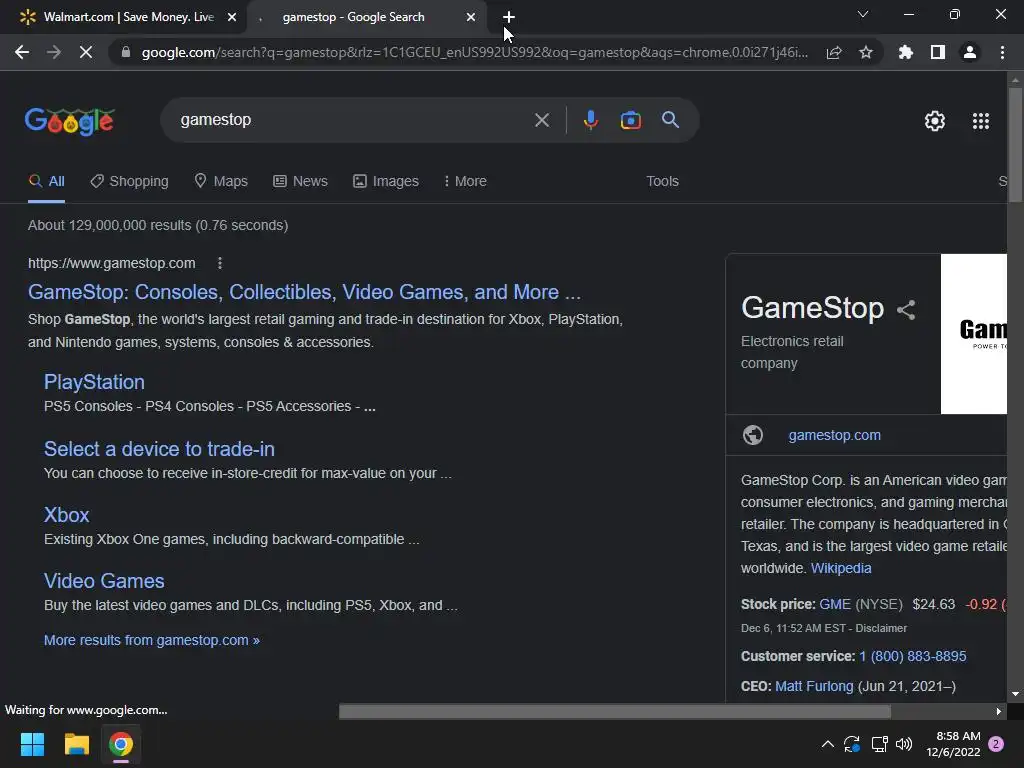Image resolution: width=1024 pixels, height=768 pixels.
Task: Open Select a device to trade-in link
Action: tap(159, 449)
